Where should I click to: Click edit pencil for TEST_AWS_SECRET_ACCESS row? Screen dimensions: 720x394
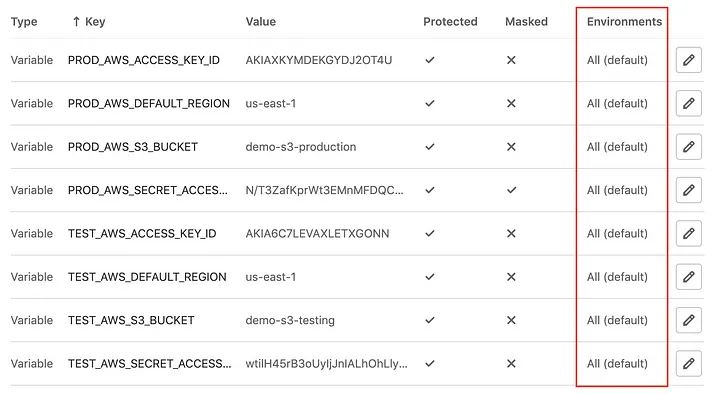tap(688, 364)
